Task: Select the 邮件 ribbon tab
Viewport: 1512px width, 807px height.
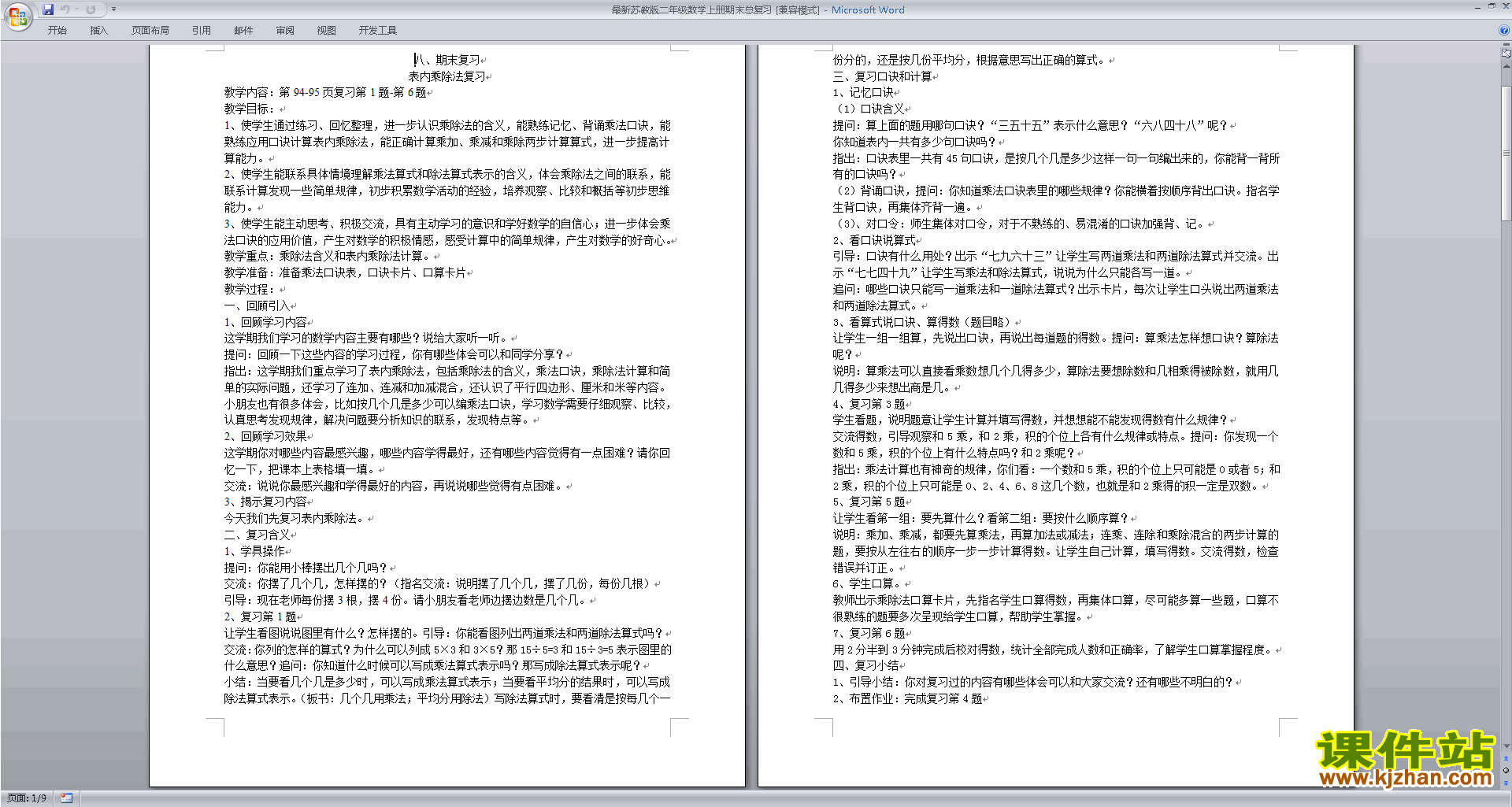Action: 243,31
